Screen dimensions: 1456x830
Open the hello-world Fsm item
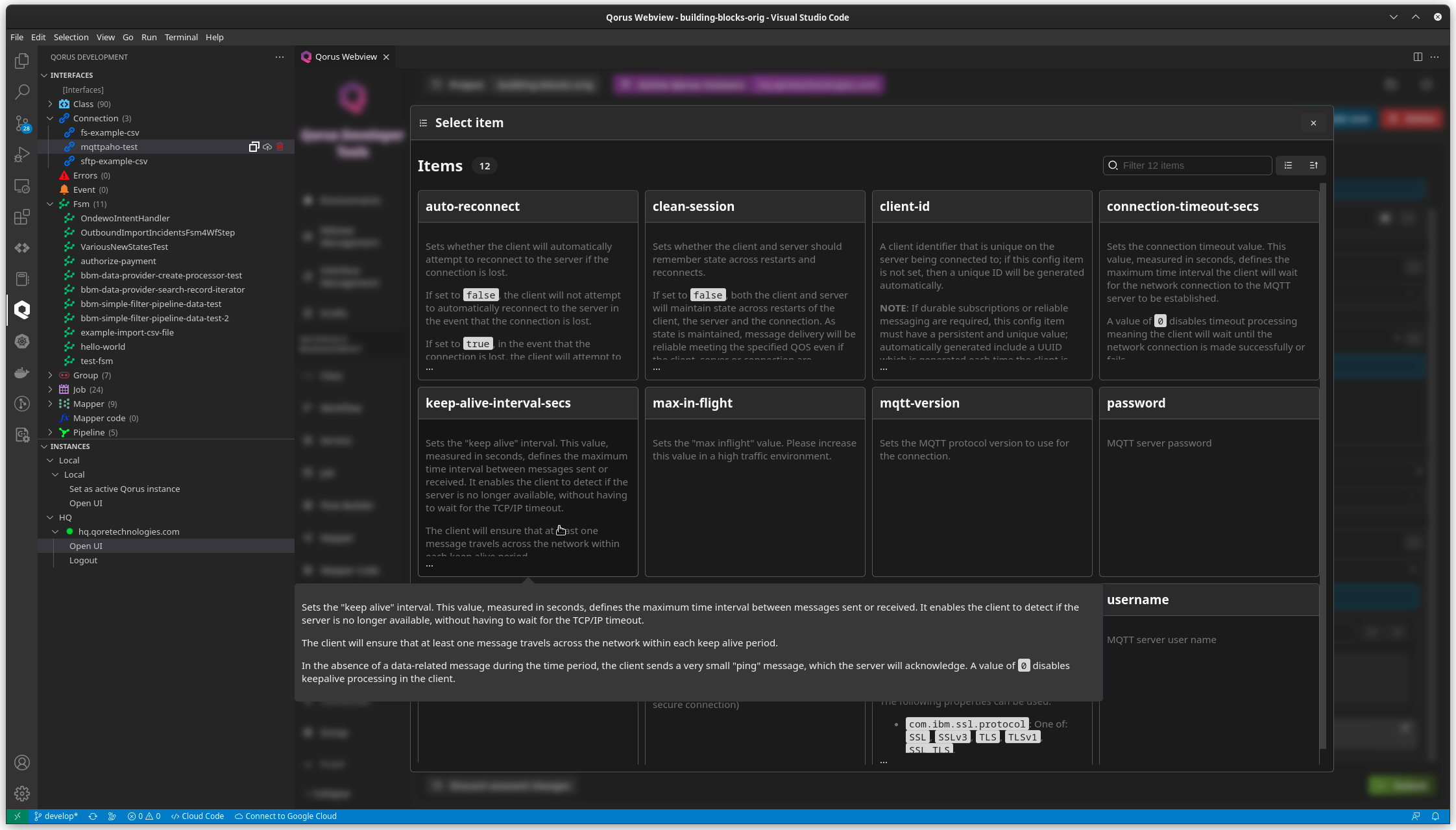pyautogui.click(x=103, y=347)
